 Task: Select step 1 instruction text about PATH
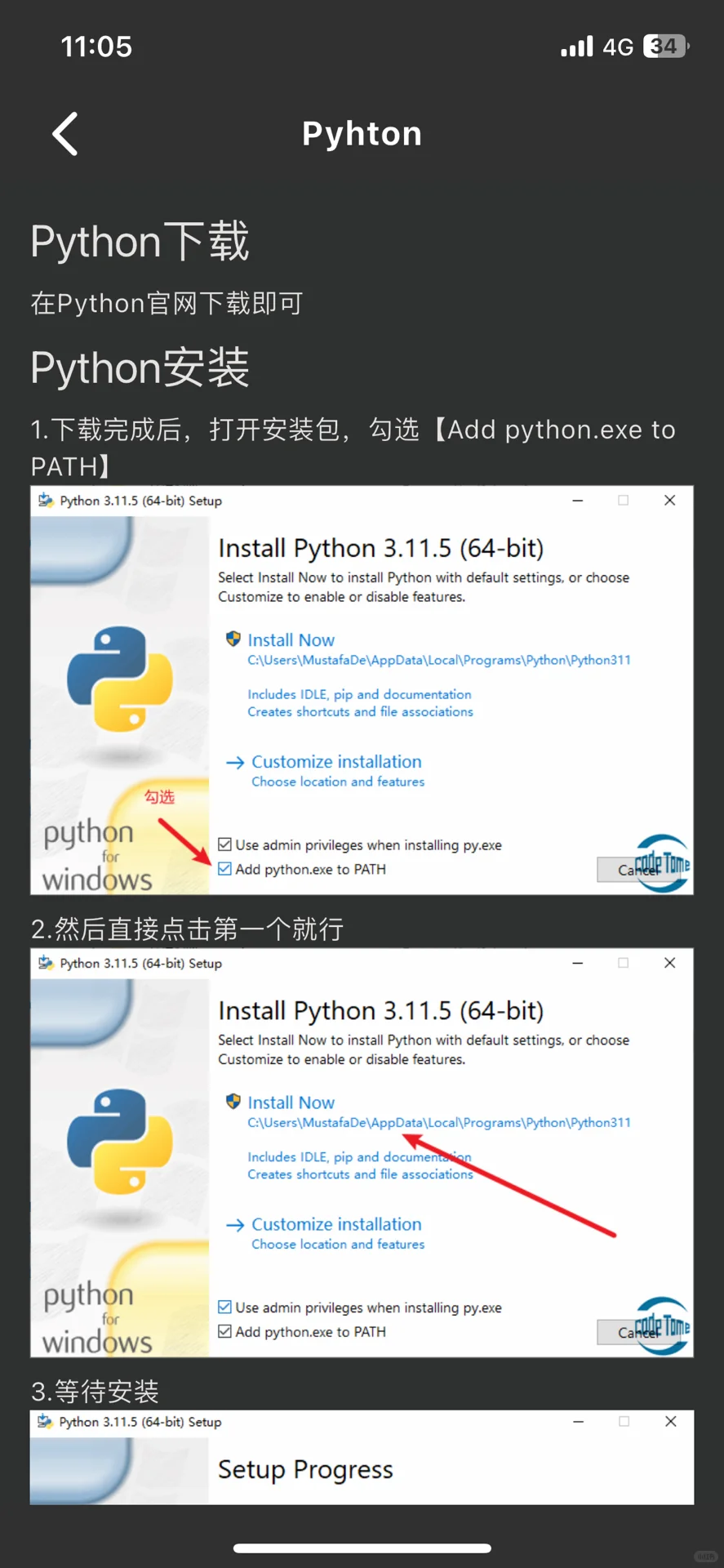point(353,448)
